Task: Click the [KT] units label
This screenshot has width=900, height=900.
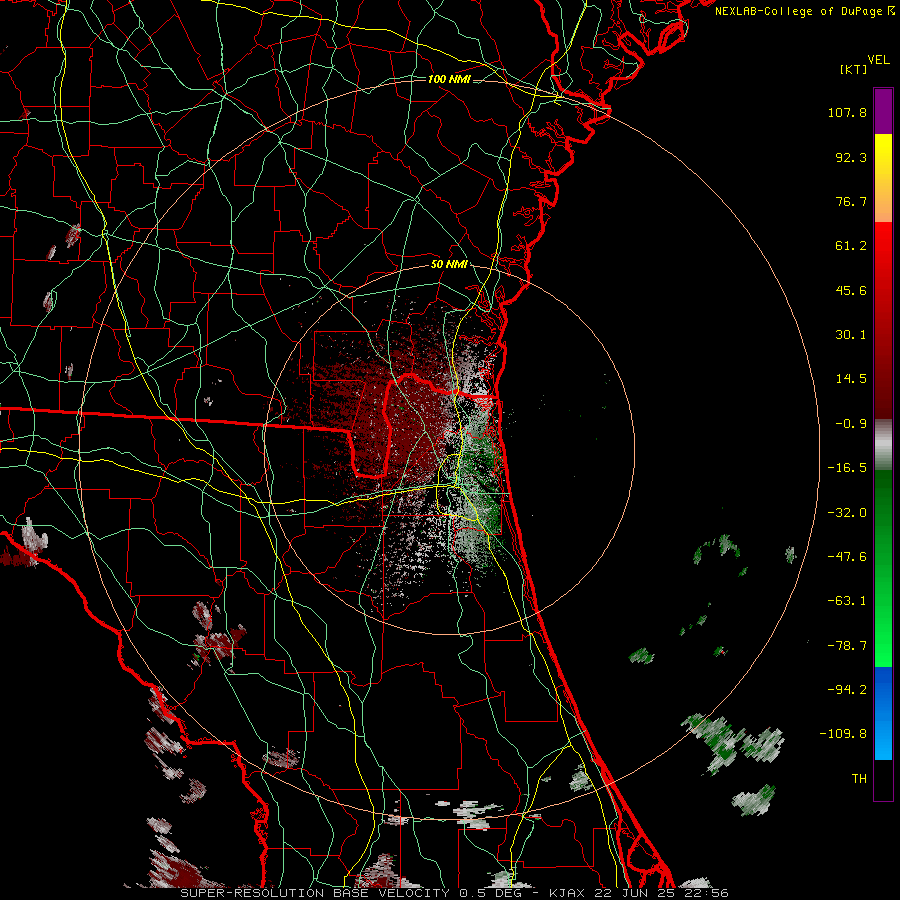Action: 854,69
